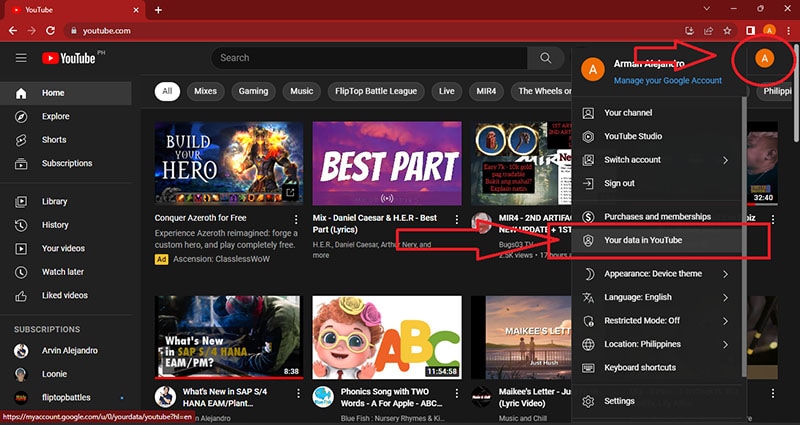Click Conquer Azeroth for Free title
The image size is (800, 425).
click(201, 218)
